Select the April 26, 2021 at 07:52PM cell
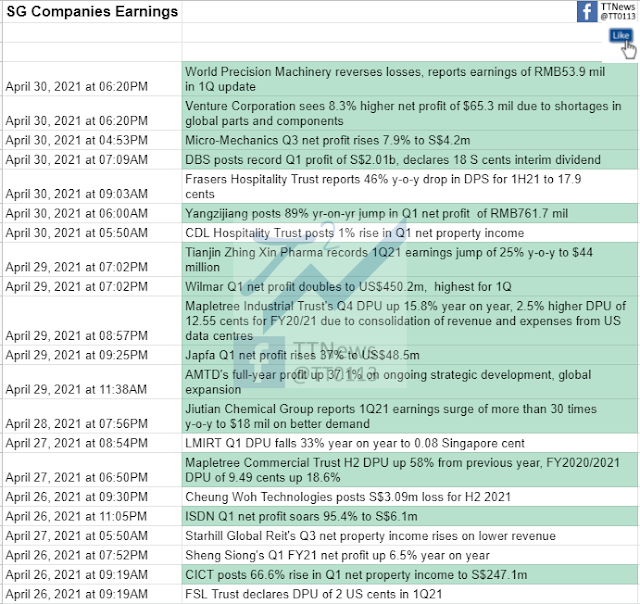640x604 pixels. pyautogui.click(x=92, y=555)
